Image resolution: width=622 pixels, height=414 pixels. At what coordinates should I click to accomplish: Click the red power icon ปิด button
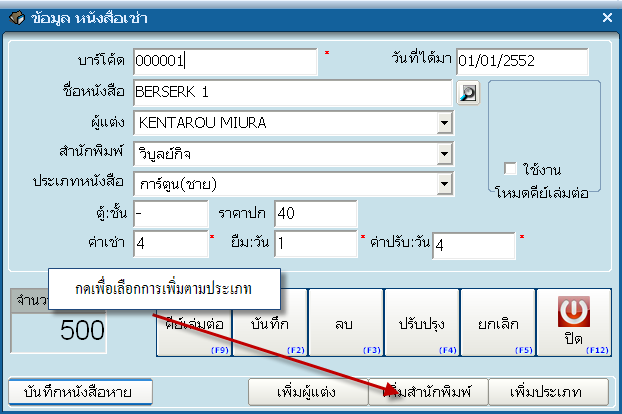(574, 323)
